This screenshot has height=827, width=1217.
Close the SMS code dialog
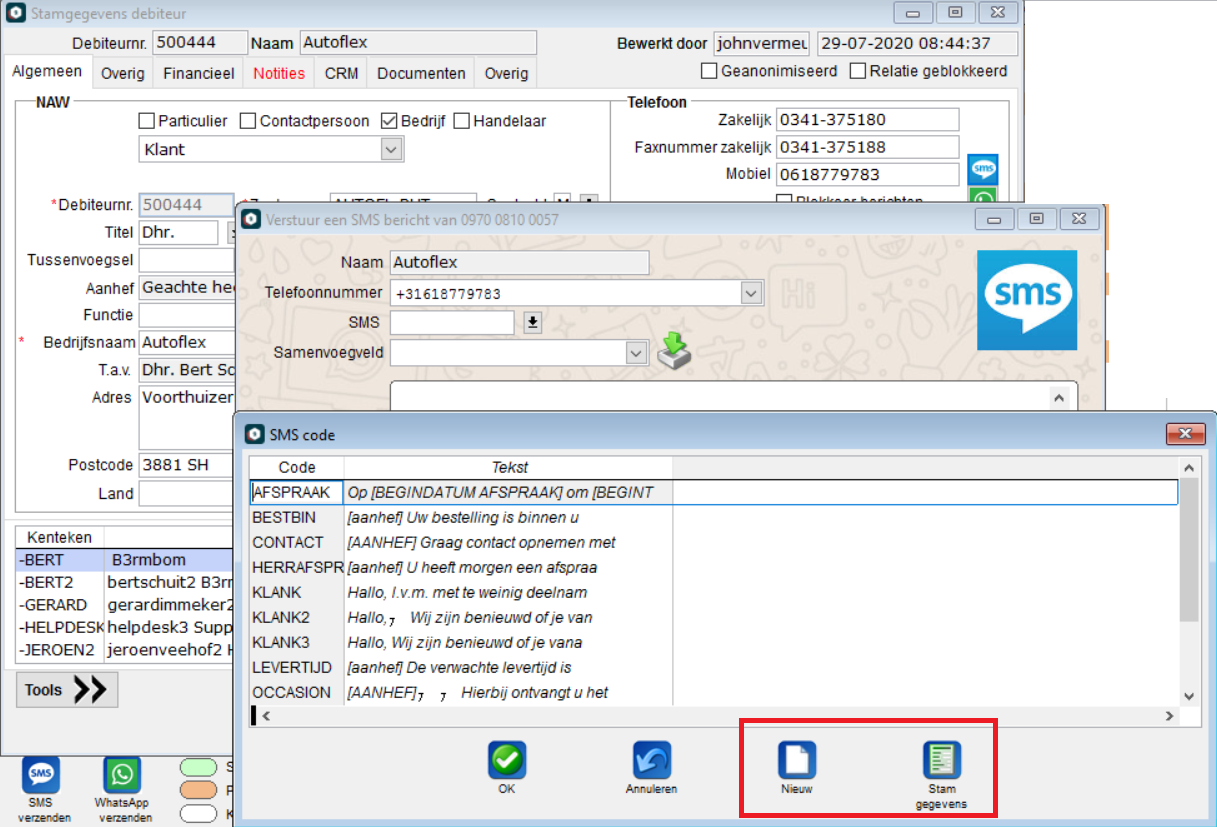pyautogui.click(x=1185, y=434)
